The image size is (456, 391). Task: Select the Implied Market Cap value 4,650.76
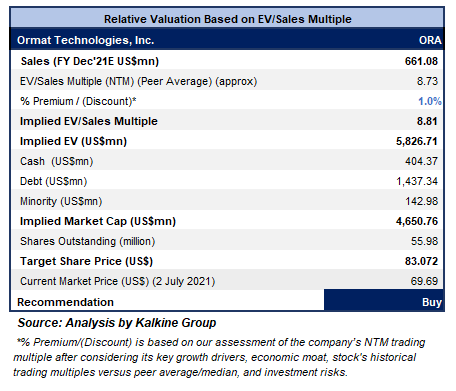click(x=417, y=221)
